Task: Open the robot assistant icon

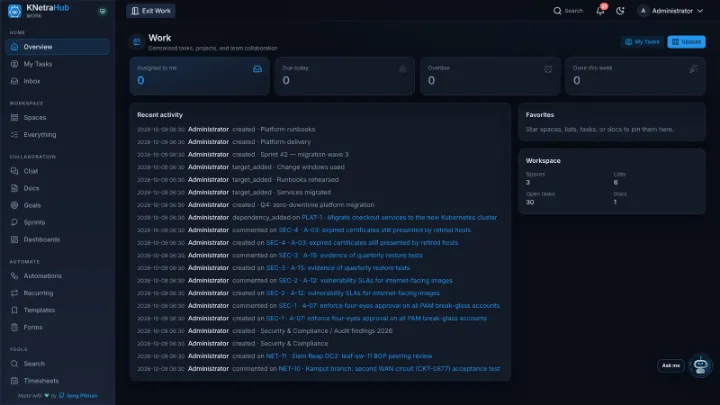Action: (700, 366)
